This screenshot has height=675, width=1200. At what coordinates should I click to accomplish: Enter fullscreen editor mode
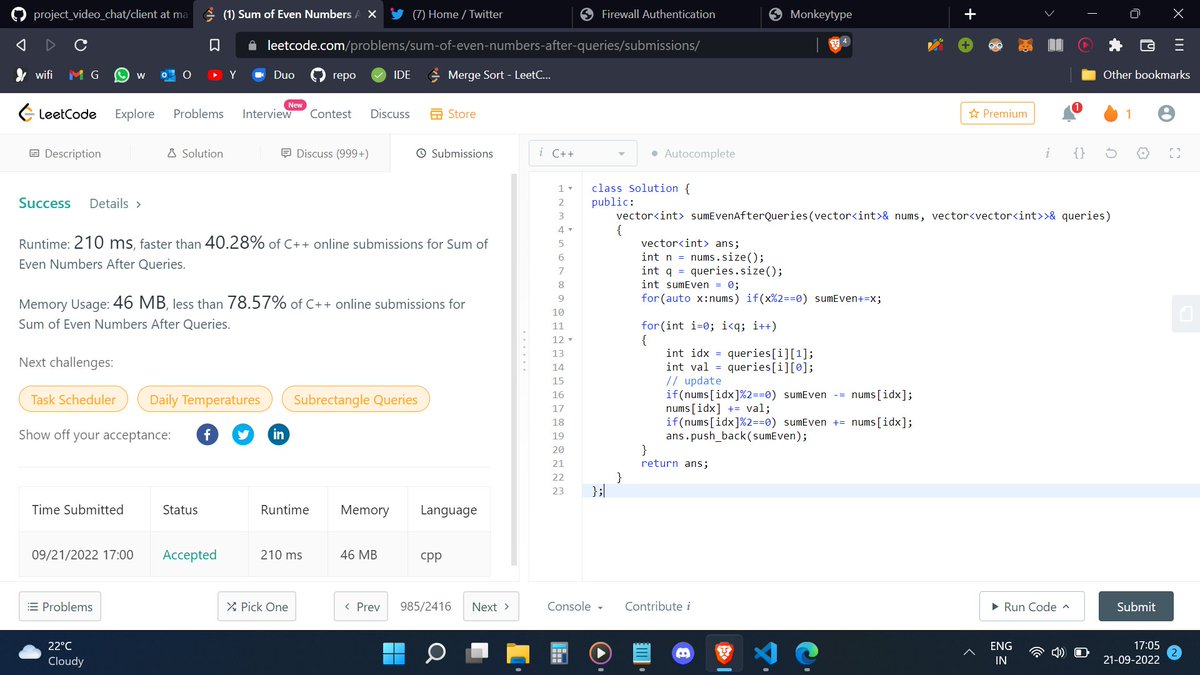tap(1175, 154)
